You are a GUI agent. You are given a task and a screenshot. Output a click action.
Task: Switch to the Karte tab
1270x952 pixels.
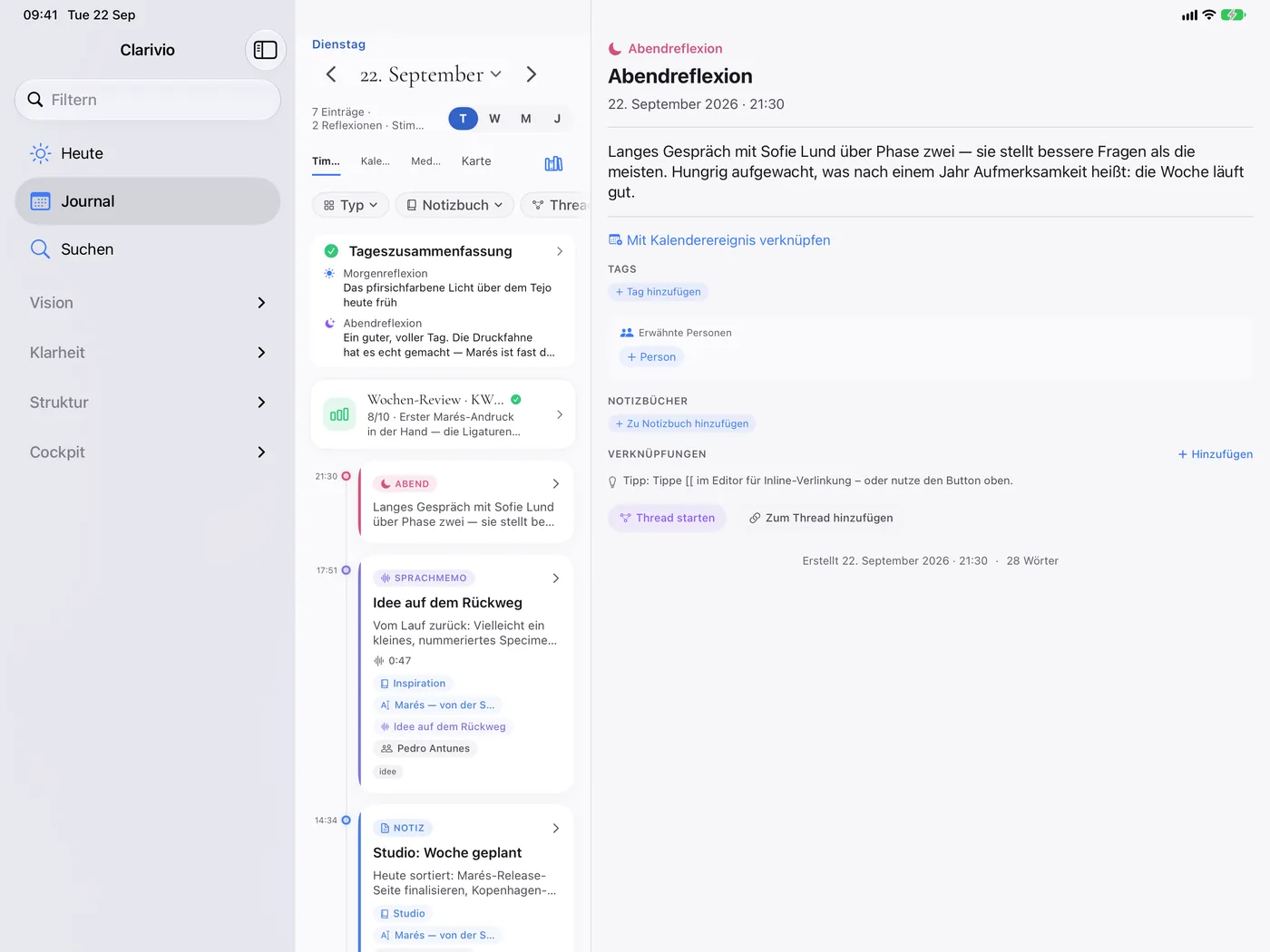coord(476,161)
